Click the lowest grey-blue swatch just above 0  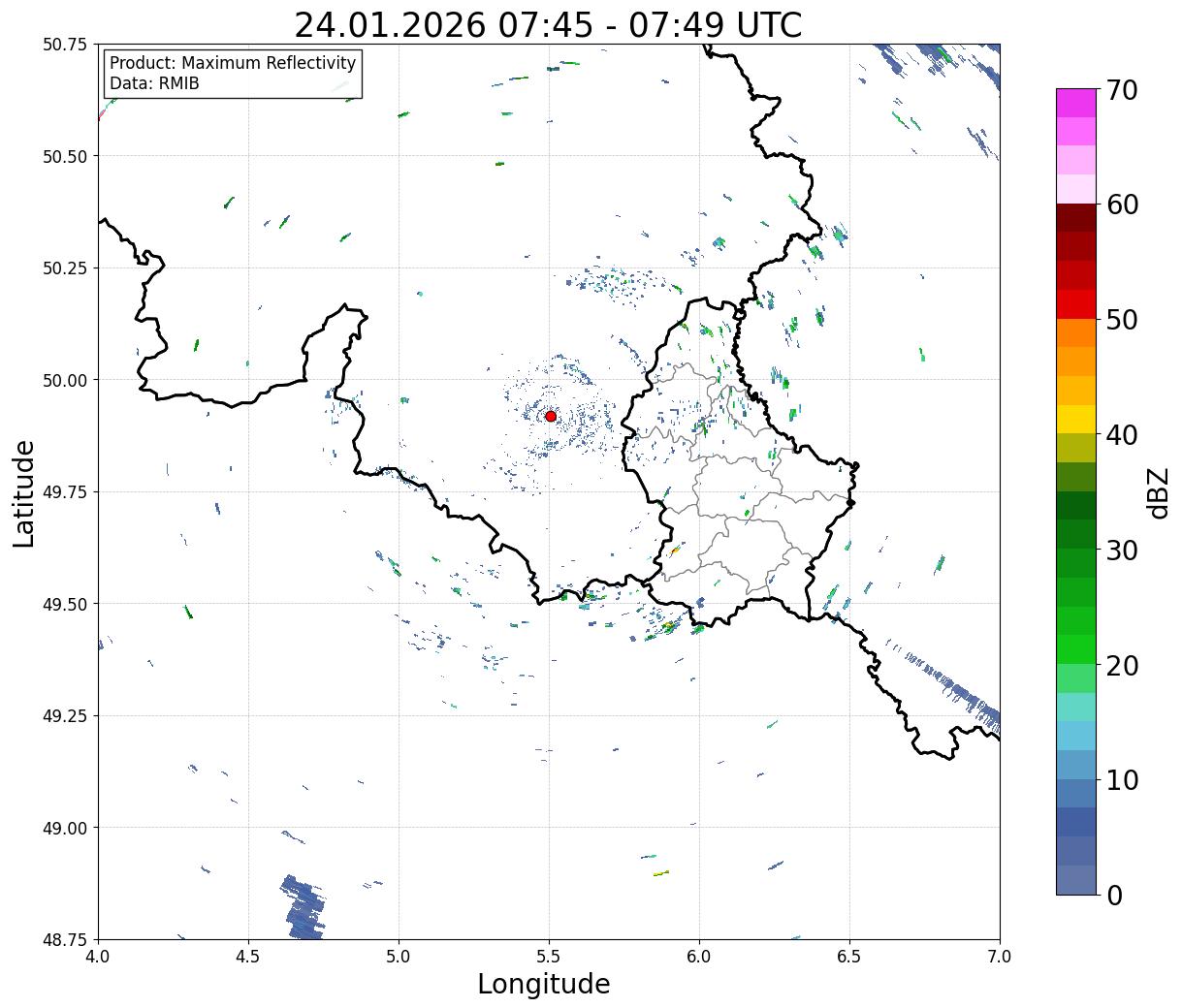click(x=1075, y=879)
